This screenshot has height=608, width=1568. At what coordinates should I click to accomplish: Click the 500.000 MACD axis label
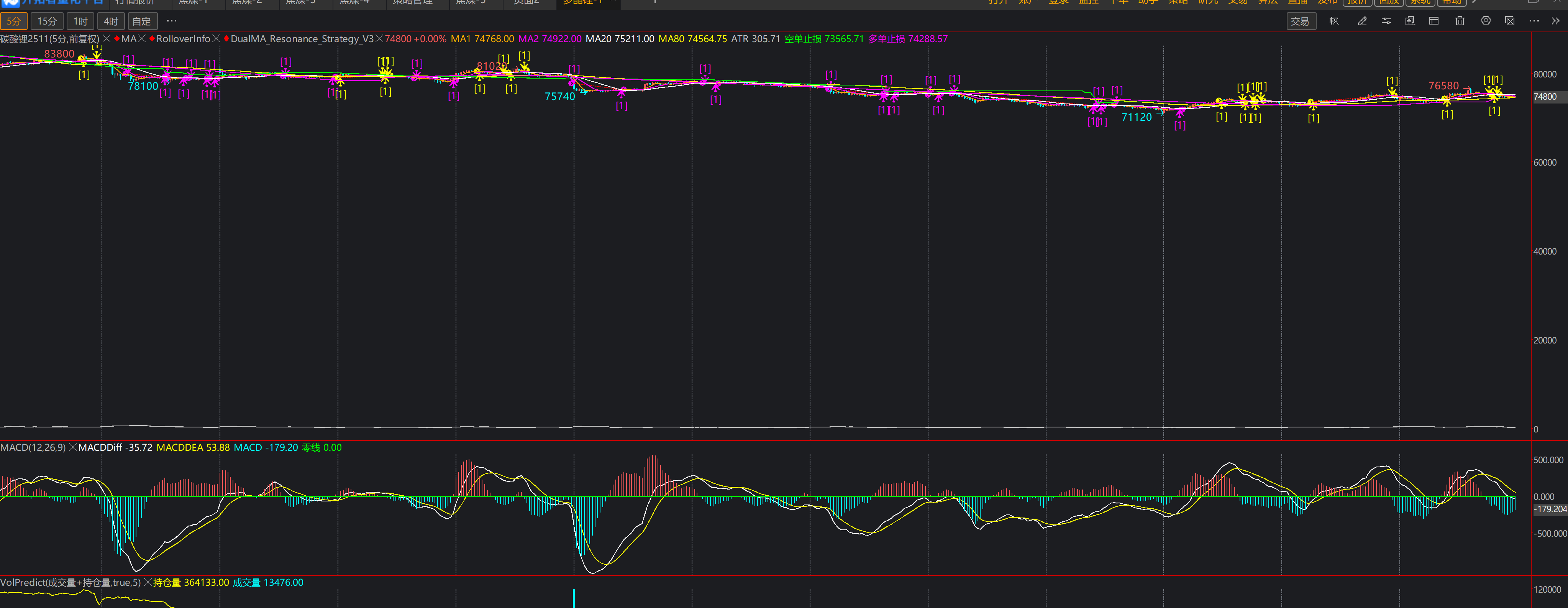tap(1548, 460)
